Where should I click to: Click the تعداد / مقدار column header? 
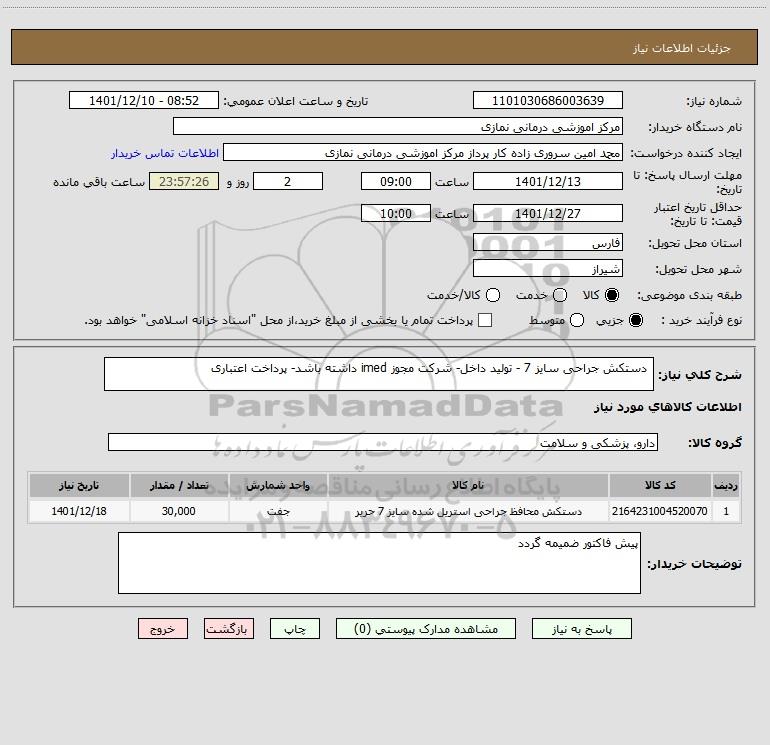179,485
